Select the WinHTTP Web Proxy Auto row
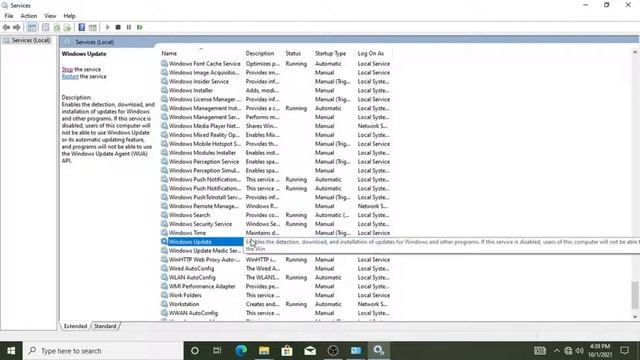This screenshot has height=360, width=640. click(x=276, y=260)
